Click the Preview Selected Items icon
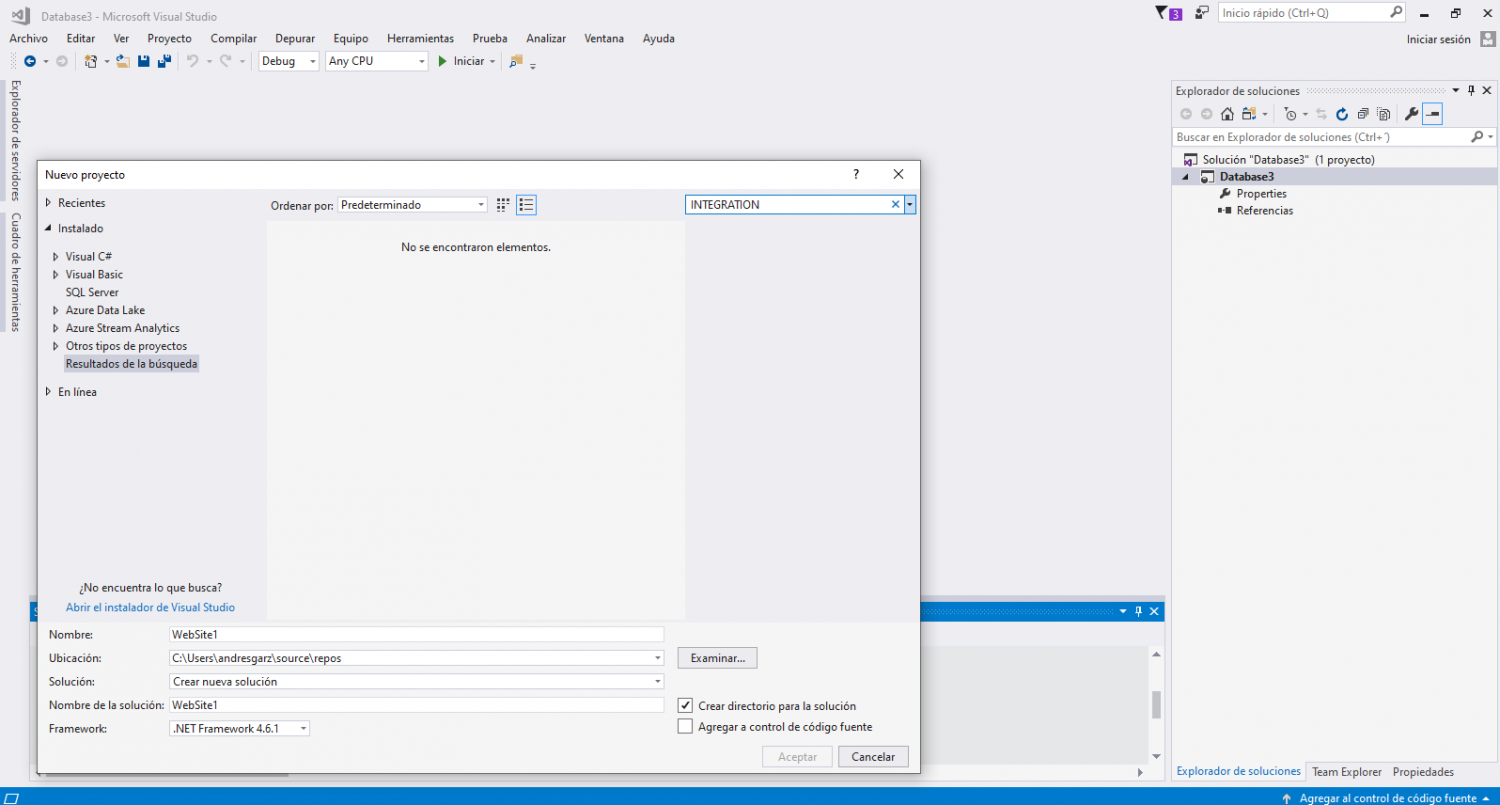This screenshot has height=805, width=1500. pos(1433,114)
